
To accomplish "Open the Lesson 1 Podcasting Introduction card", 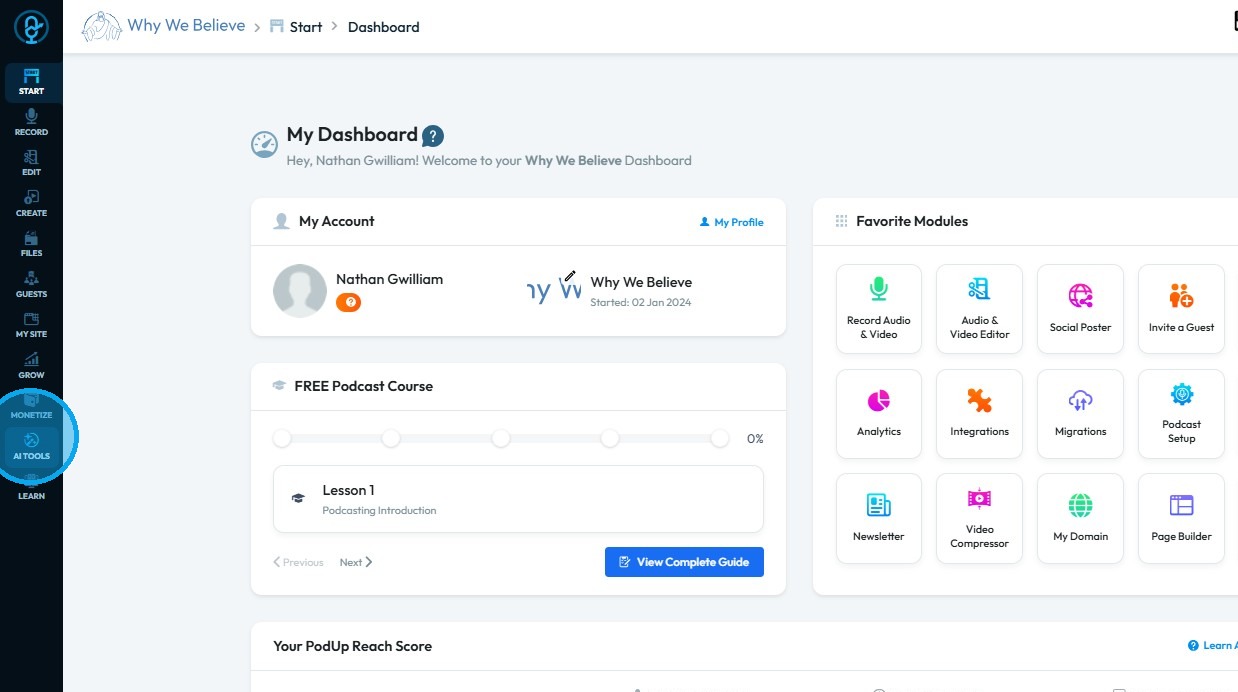I will pos(518,498).
